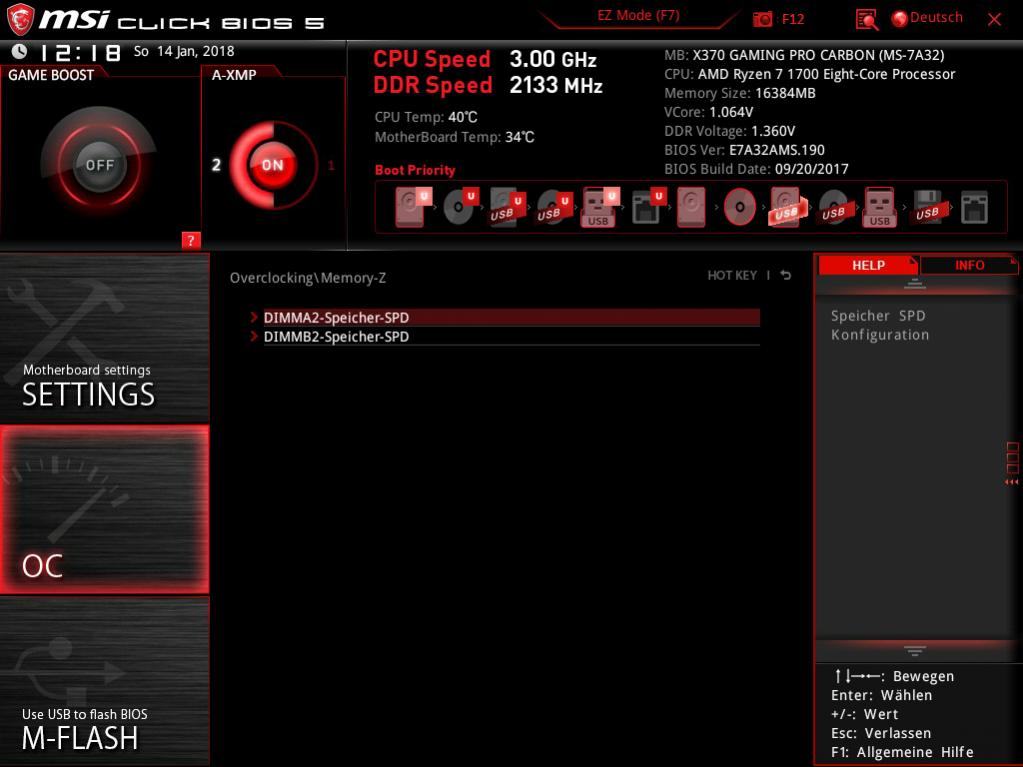The image size is (1023, 767).
Task: Toggle the GAME BOOST knob currently OFF
Action: click(x=99, y=165)
